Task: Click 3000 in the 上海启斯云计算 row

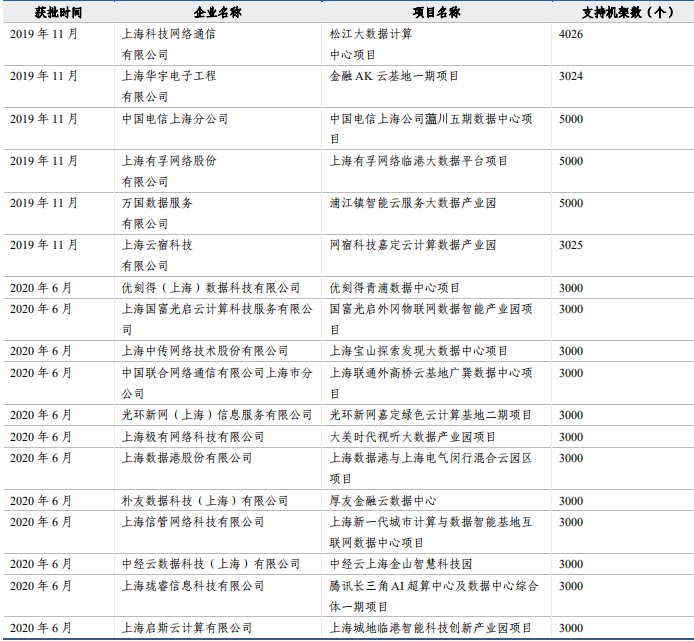Action: point(571,628)
